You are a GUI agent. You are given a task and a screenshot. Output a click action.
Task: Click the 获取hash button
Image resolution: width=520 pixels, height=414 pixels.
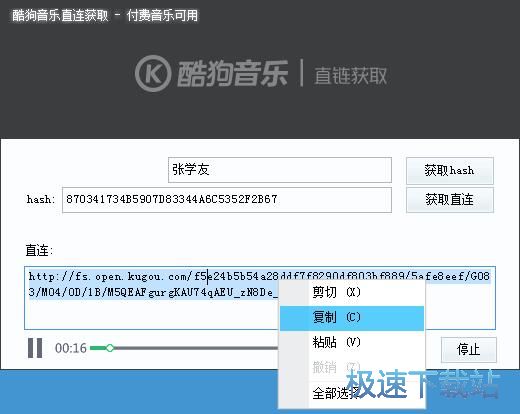point(450,171)
